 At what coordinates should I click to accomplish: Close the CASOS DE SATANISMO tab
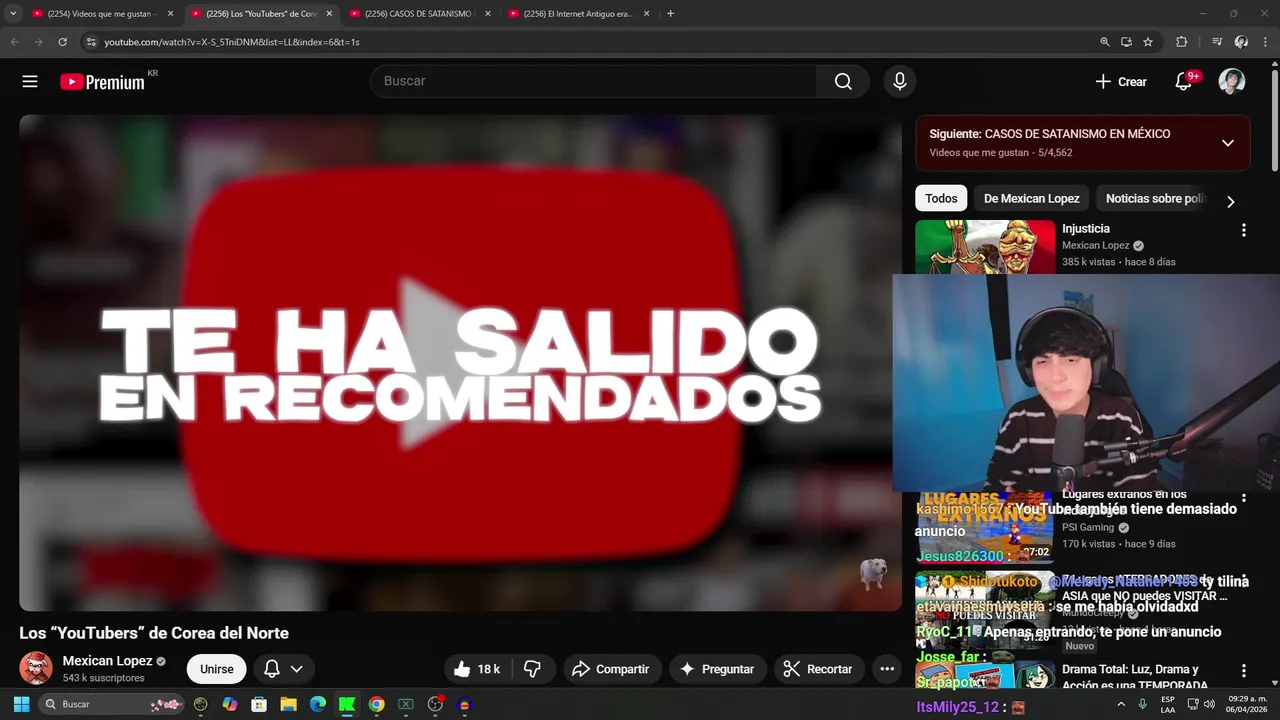pyautogui.click(x=488, y=14)
